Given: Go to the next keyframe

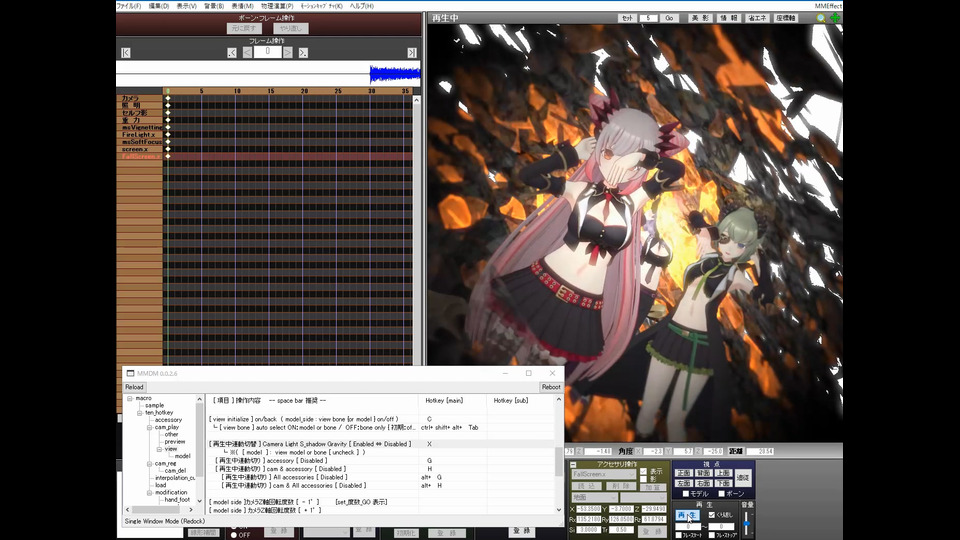Looking at the screenshot, I should click(303, 53).
